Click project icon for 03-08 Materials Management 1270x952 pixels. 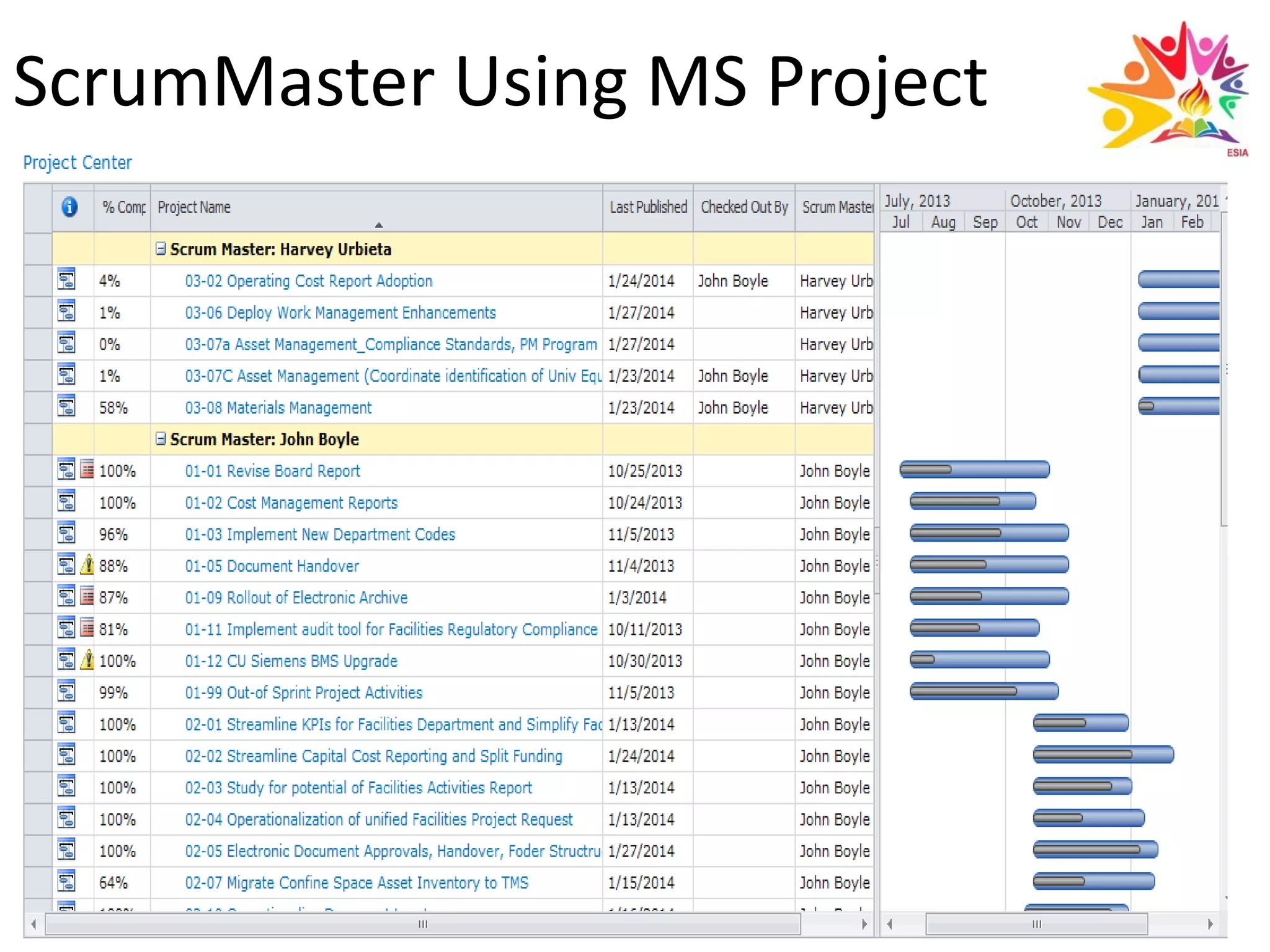66,406
